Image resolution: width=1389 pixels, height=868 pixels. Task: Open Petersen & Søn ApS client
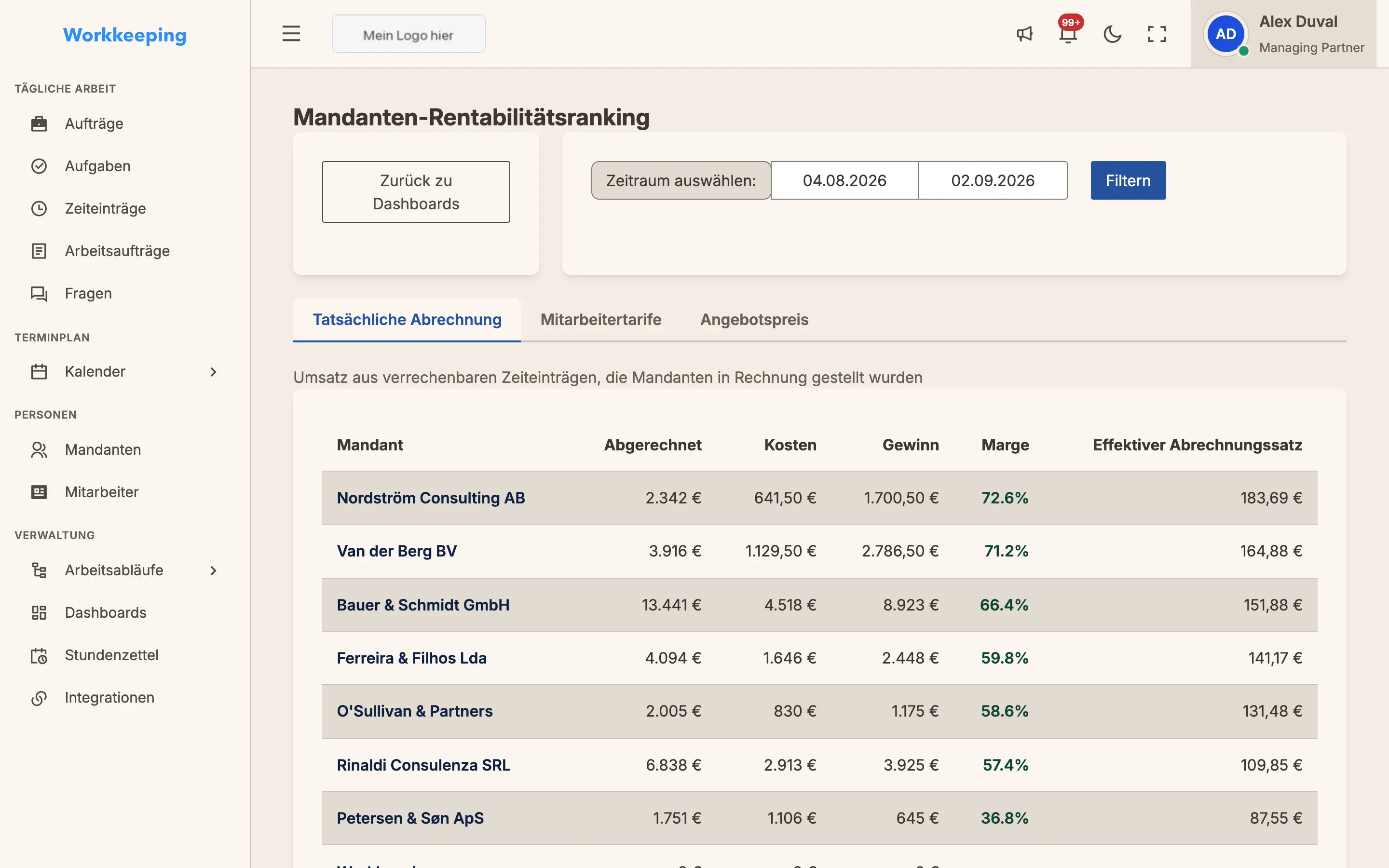410,818
